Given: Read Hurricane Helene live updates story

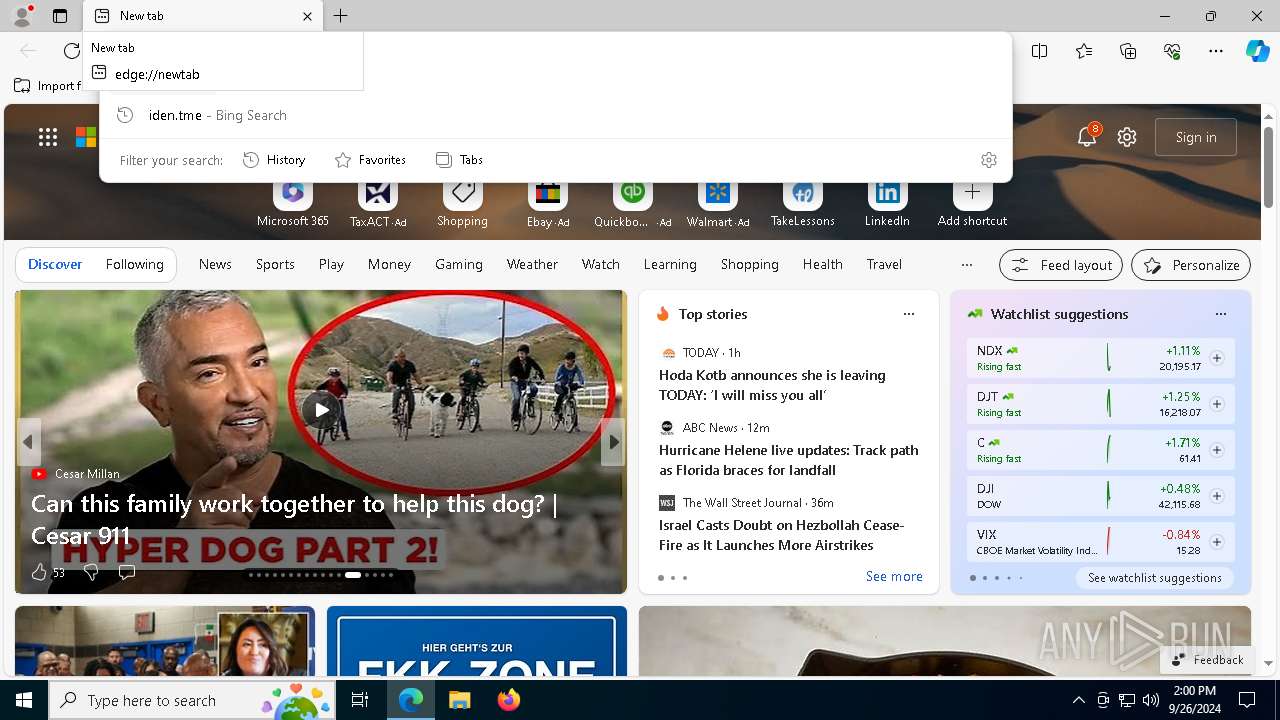Looking at the screenshot, I should click(788, 460).
